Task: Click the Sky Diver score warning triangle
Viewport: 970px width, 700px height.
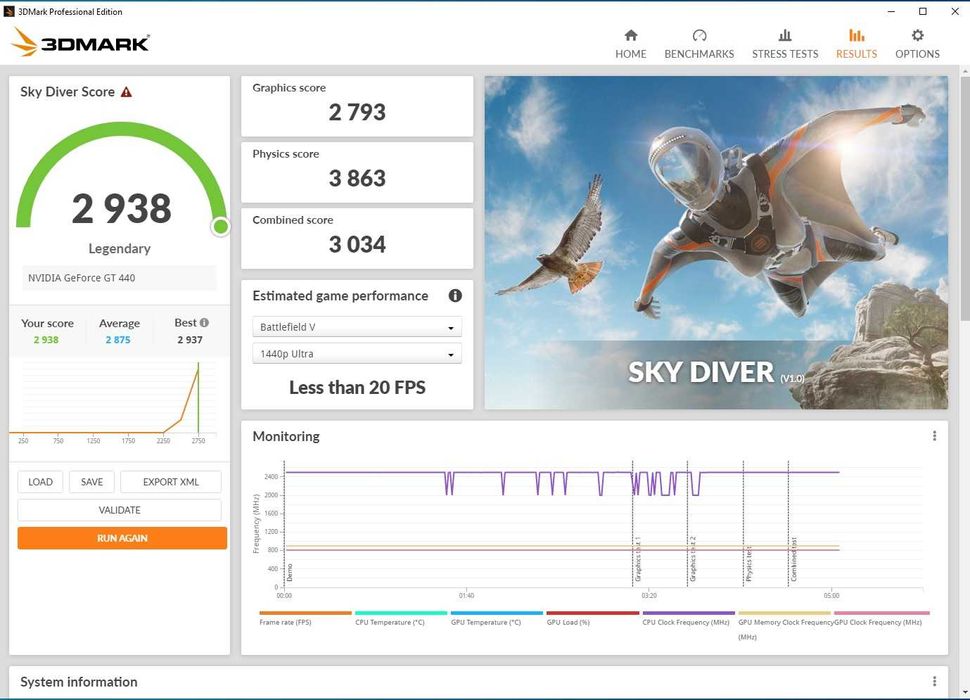Action: pyautogui.click(x=126, y=92)
